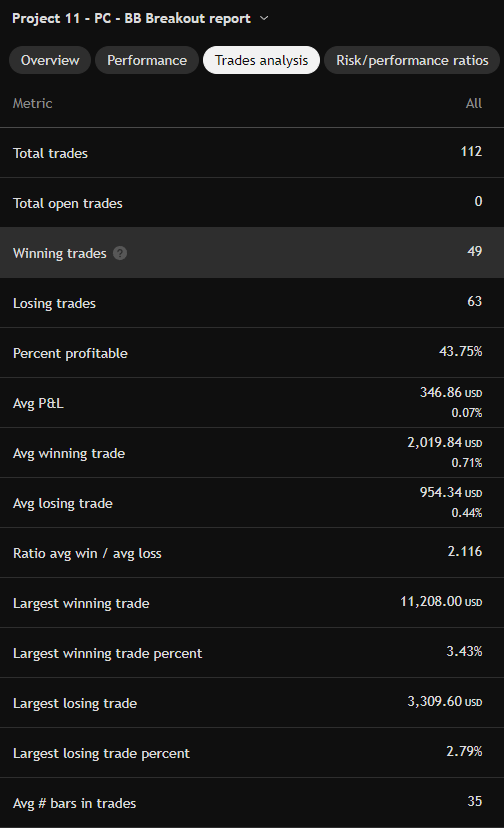Click the help icon beside Winning trades
Image resolution: width=504 pixels, height=828 pixels.
[x=120, y=253]
